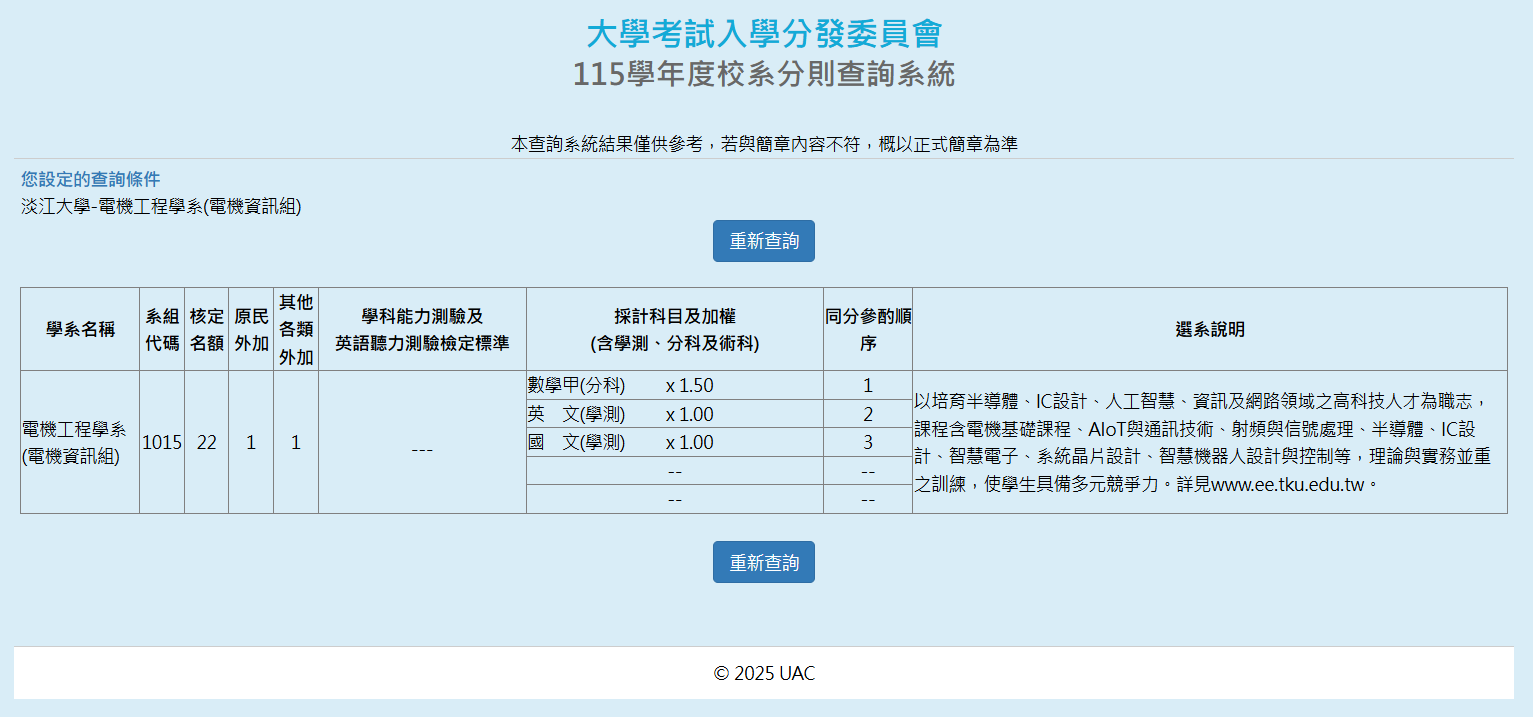Click the department code 1015 cell

(162, 442)
